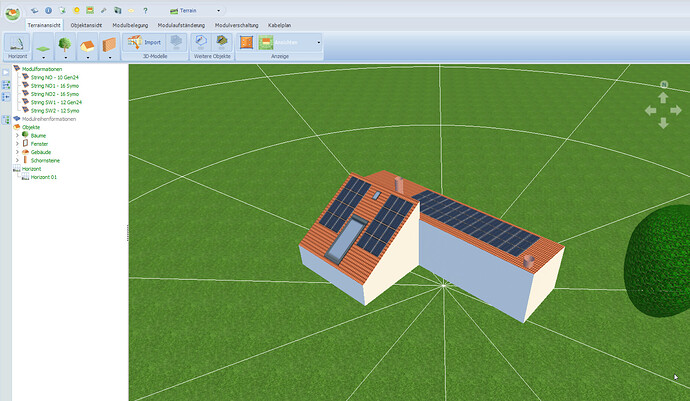Click expand-all tree icon in left sidebar

coord(6,85)
